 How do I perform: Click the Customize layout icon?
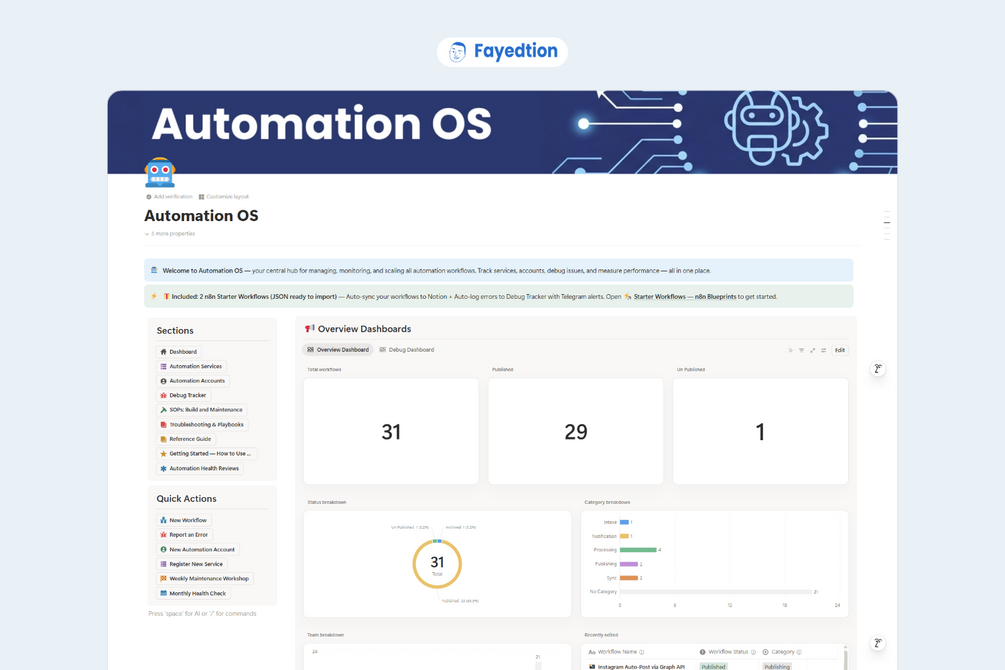[x=201, y=197]
